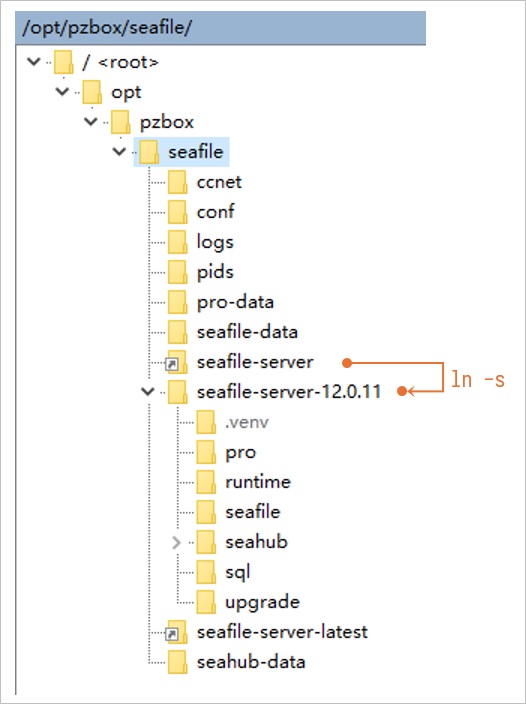Select the / <root> label
This screenshot has height=704, width=526.
click(x=120, y=62)
